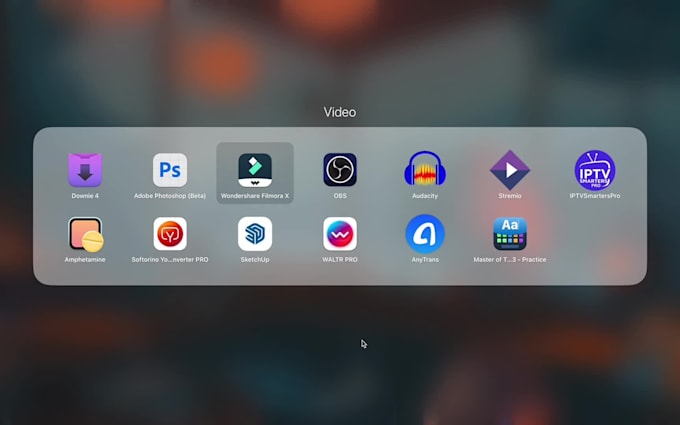Click the 'Downie 4' label
The width and height of the screenshot is (680, 425).
click(85, 196)
